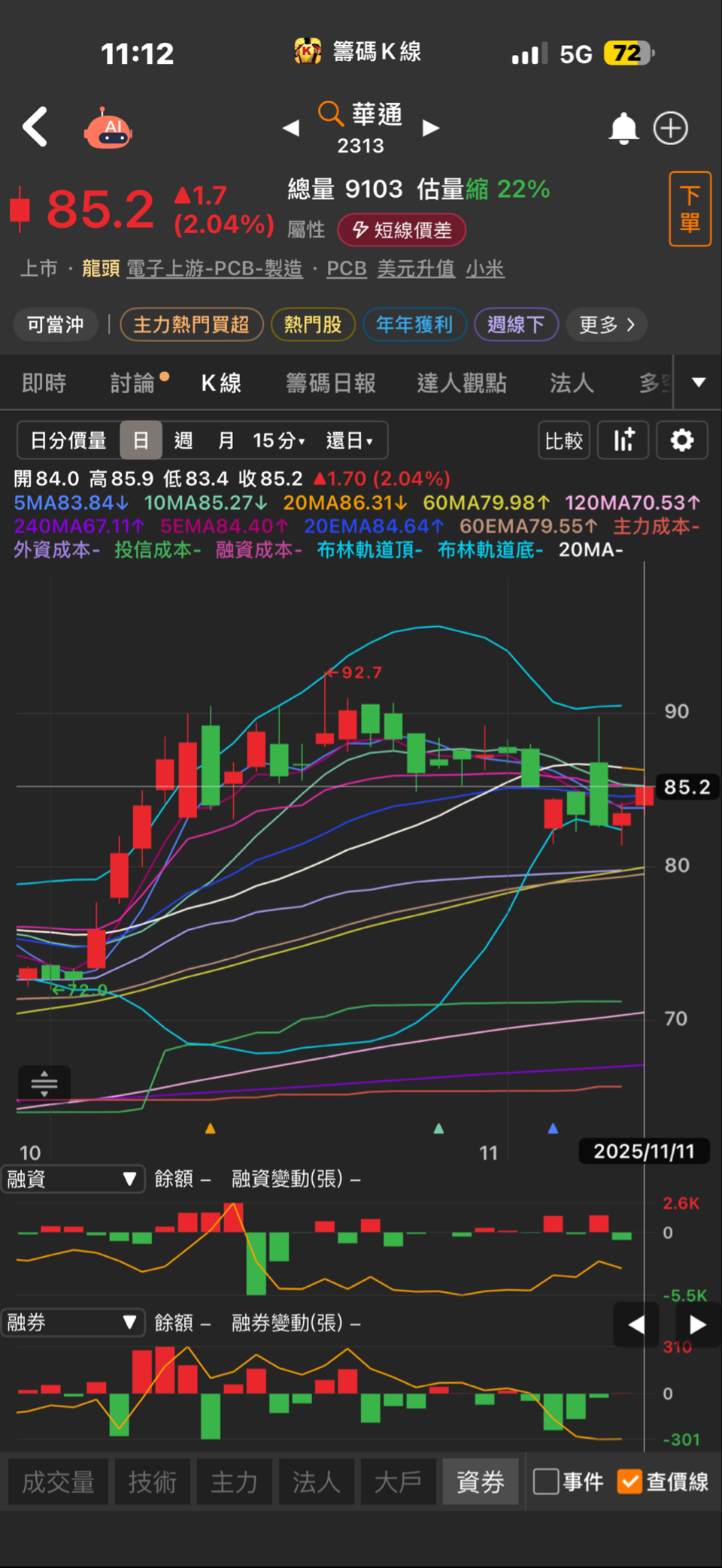The image size is (722, 1568).
Task: Tap the 布林軌道頂 legend label
Action: click(369, 549)
